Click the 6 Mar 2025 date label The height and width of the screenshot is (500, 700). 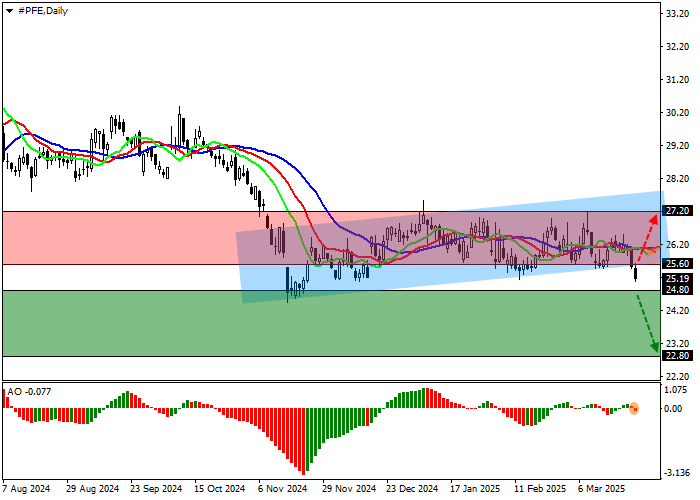tap(600, 490)
